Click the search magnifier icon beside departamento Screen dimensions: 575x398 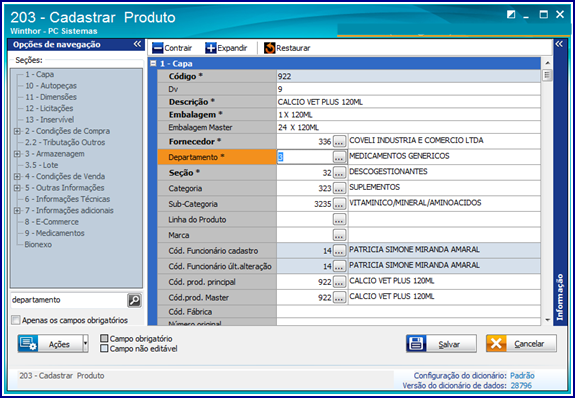[x=134, y=300]
